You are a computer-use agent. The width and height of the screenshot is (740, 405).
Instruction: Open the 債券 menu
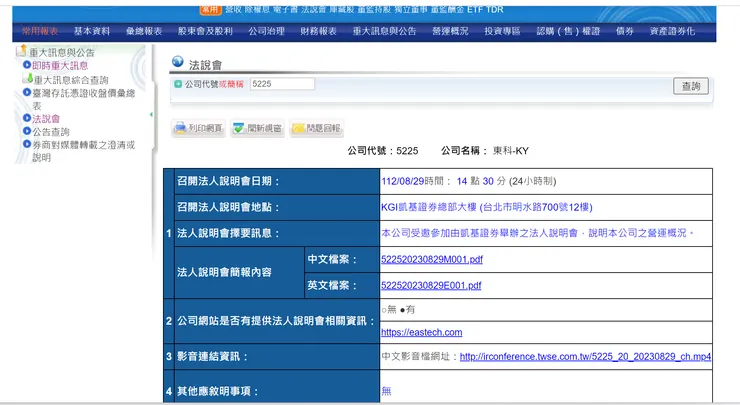click(625, 31)
